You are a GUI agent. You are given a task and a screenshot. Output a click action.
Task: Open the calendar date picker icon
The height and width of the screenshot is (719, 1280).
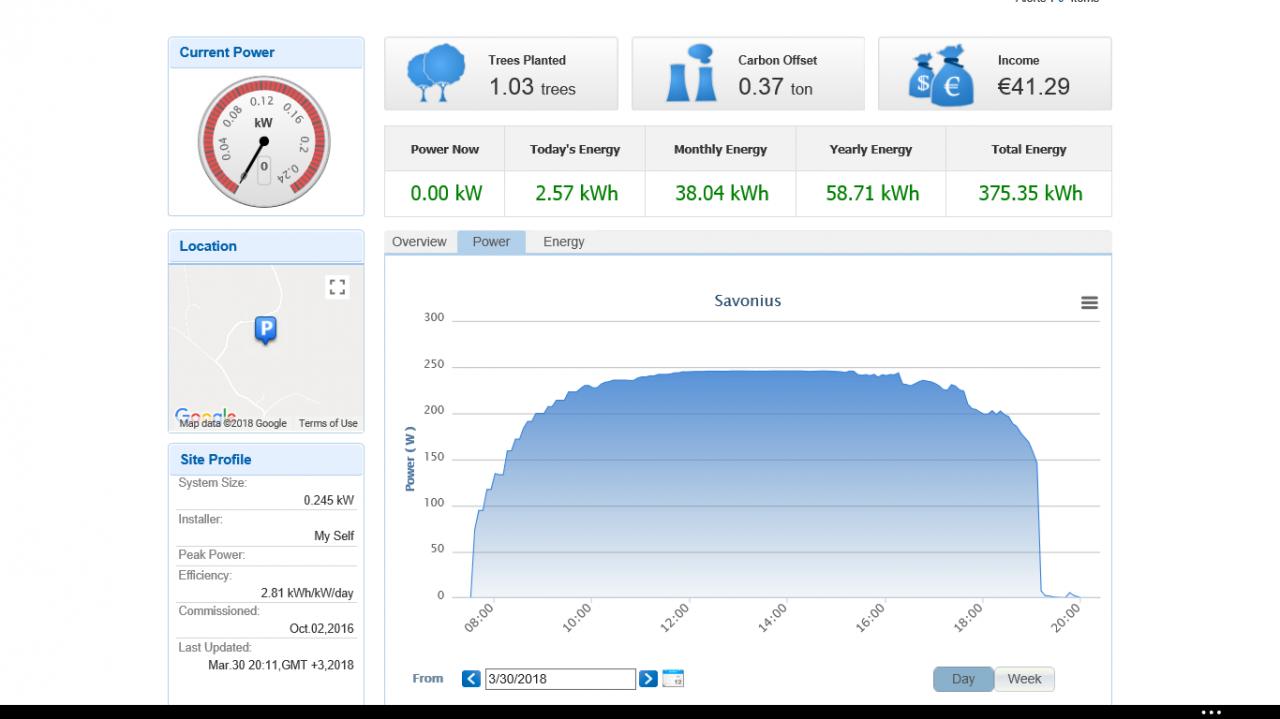[673, 678]
